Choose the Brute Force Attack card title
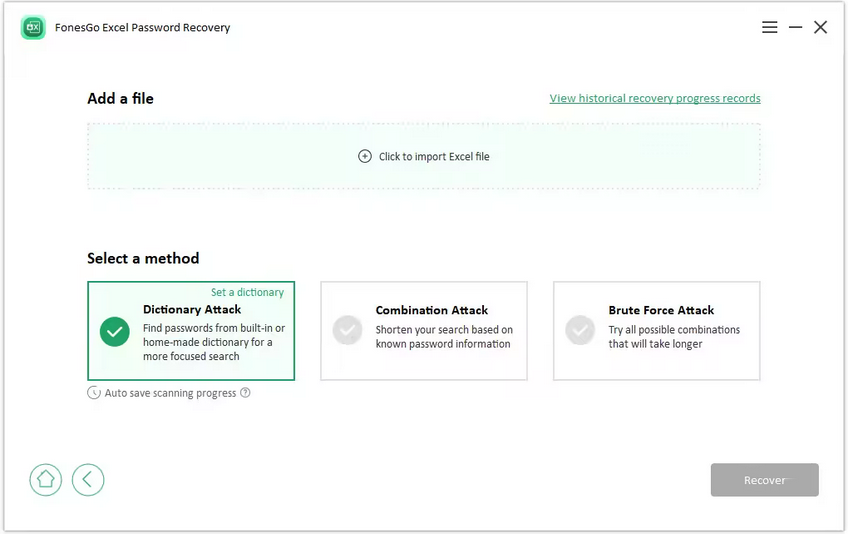The image size is (848, 534). click(x=661, y=311)
